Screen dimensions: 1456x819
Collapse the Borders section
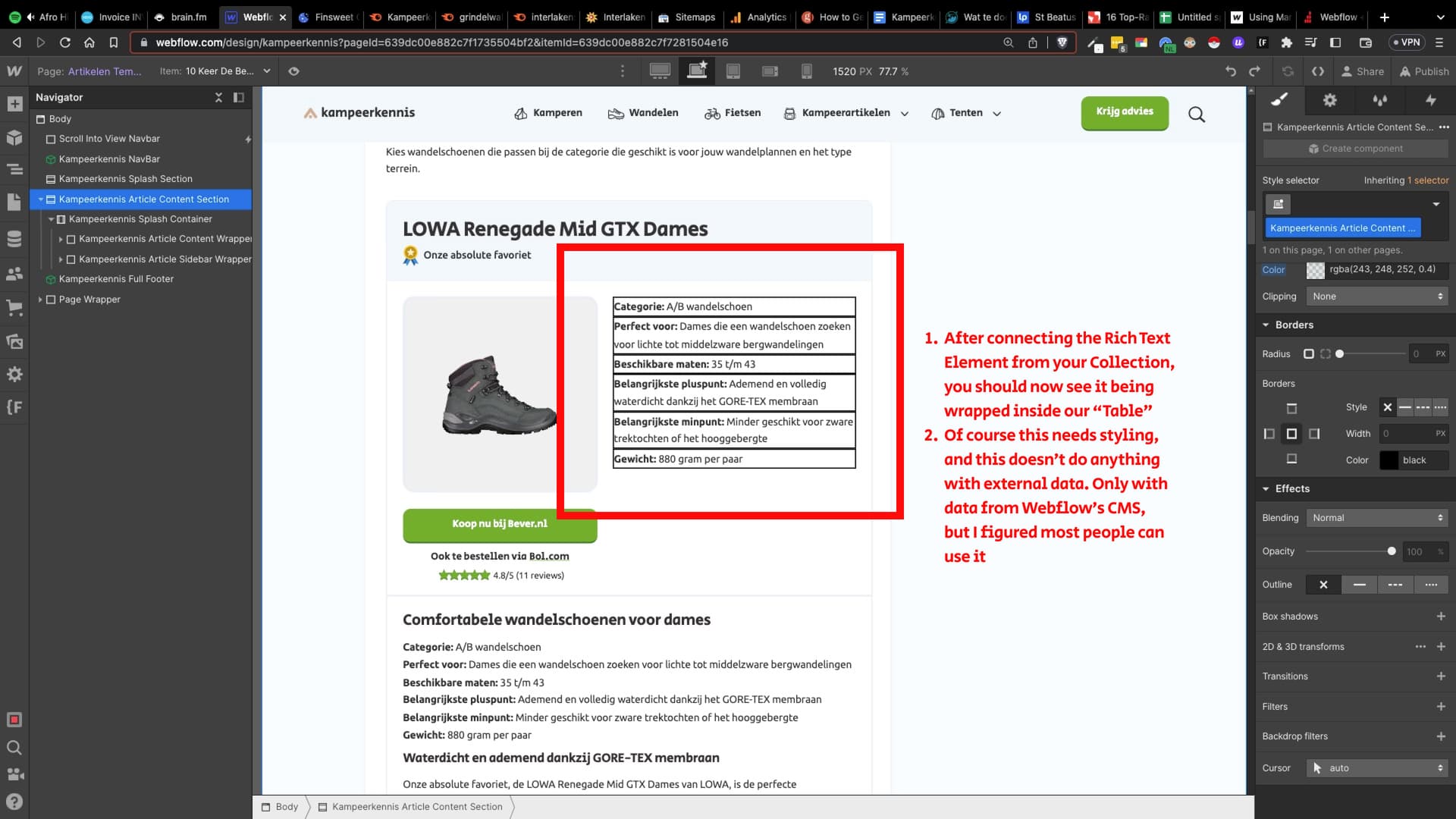coord(1266,325)
